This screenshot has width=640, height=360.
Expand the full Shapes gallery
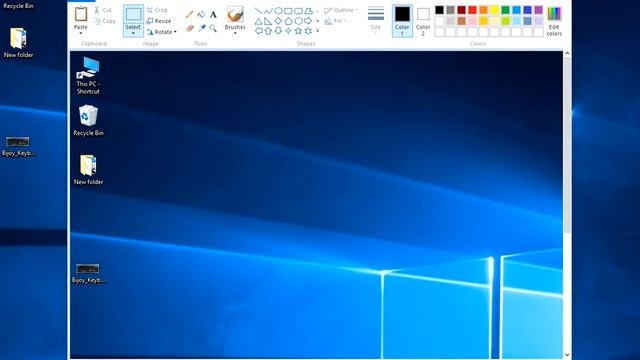click(x=318, y=31)
